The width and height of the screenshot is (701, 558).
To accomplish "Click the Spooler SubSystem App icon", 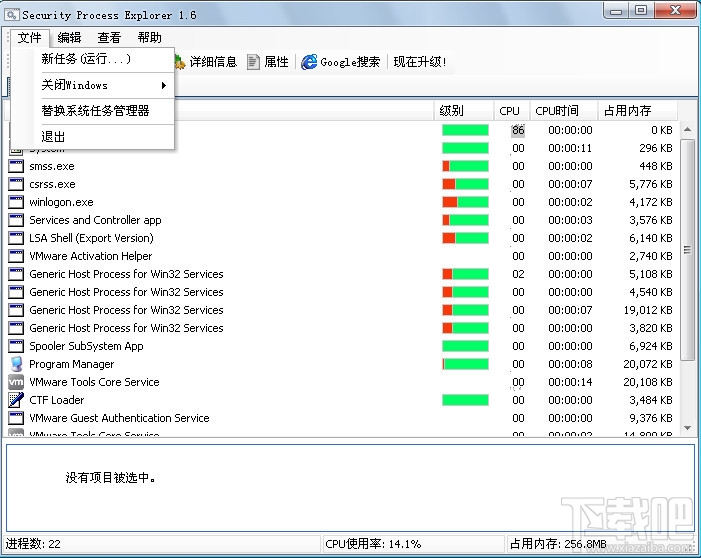I will coord(16,346).
